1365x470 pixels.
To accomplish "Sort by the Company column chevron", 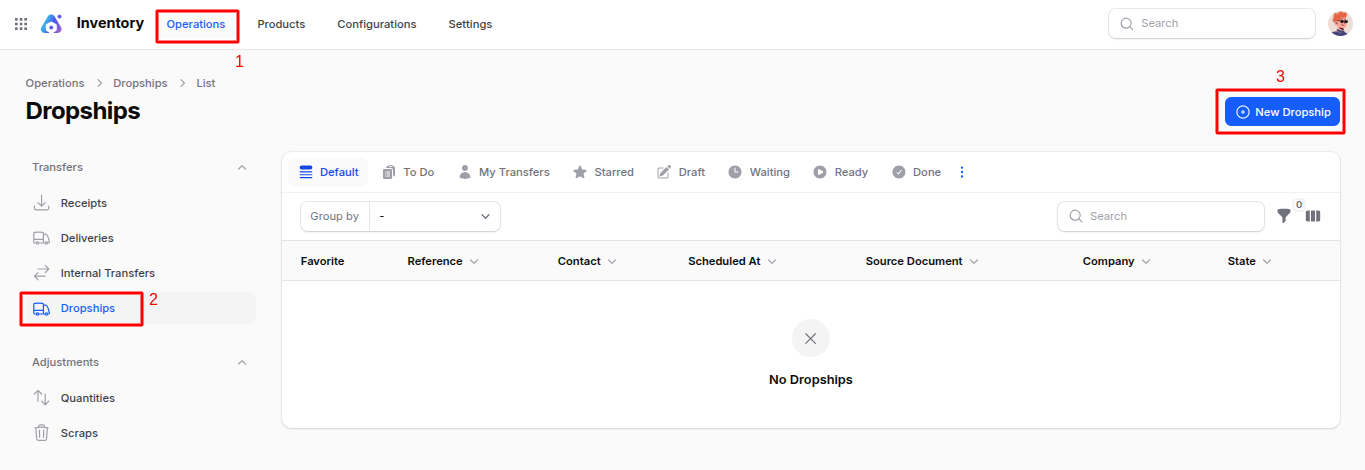I will [x=1146, y=261].
